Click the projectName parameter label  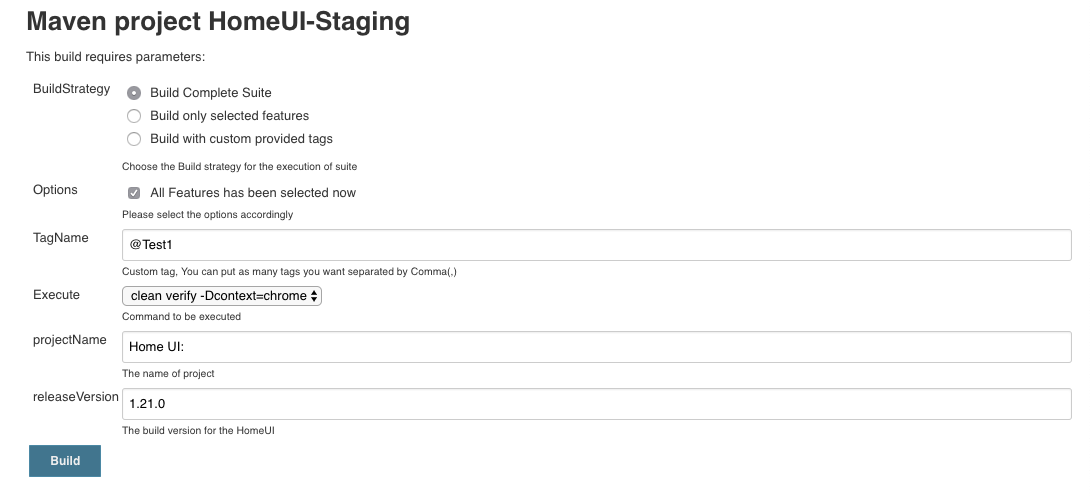click(70, 340)
